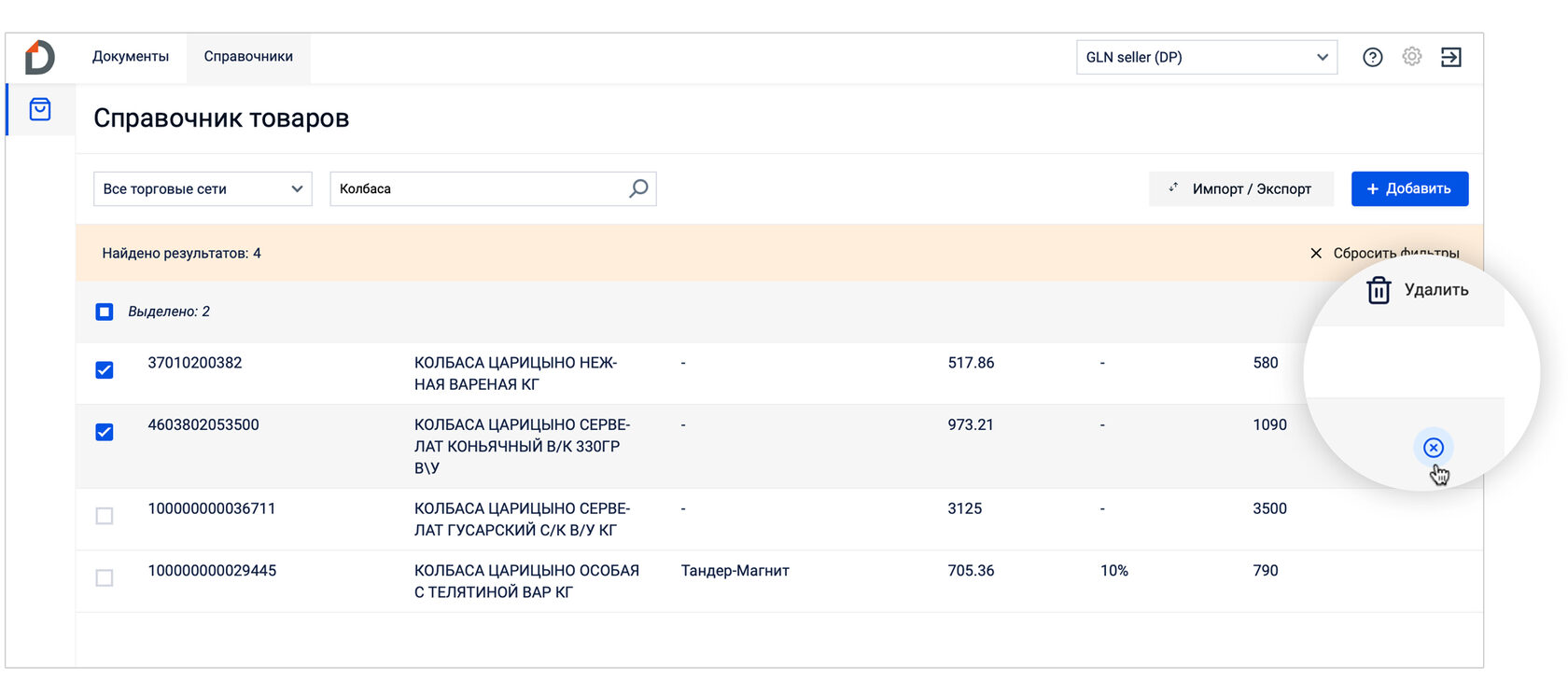Click the 10% value cell
Viewport: 1568px width, 694px height.
point(1114,571)
